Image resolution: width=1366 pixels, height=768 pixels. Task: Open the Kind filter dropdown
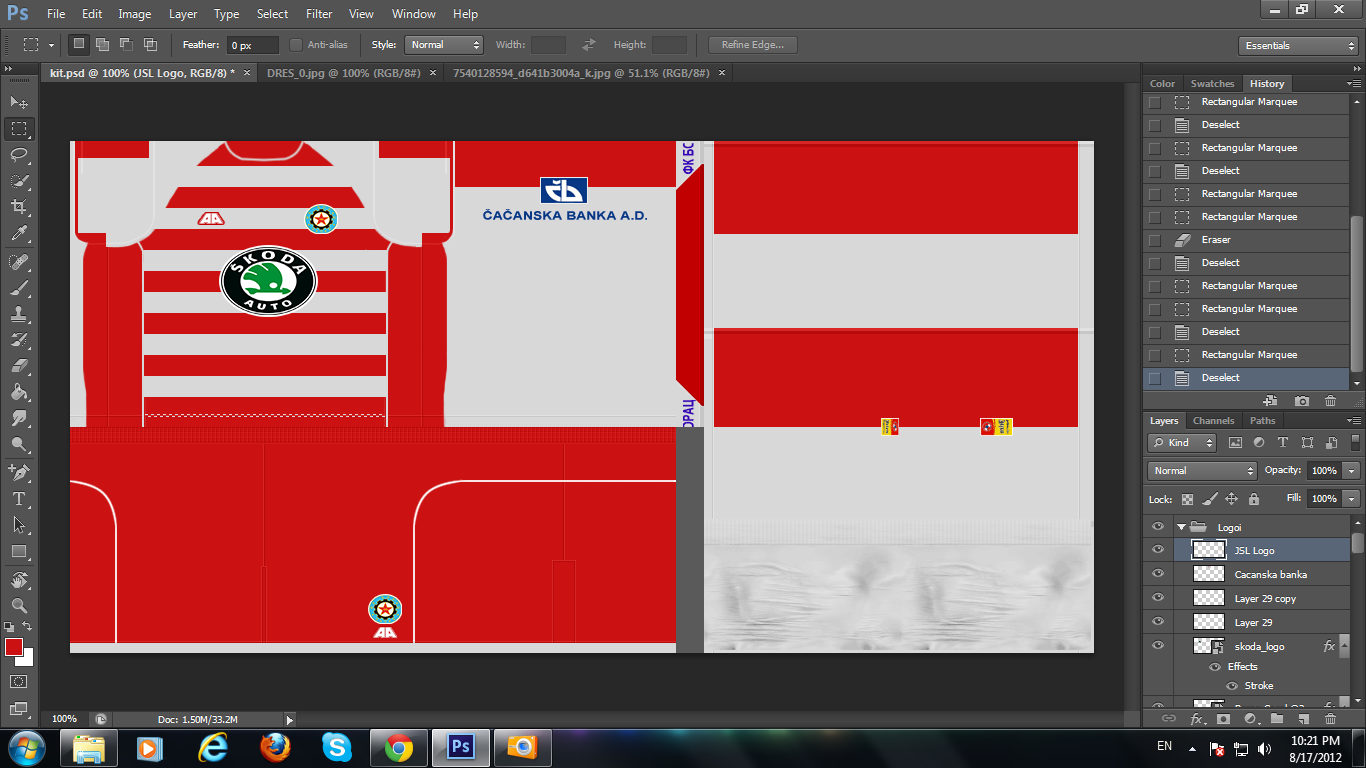click(x=1182, y=443)
